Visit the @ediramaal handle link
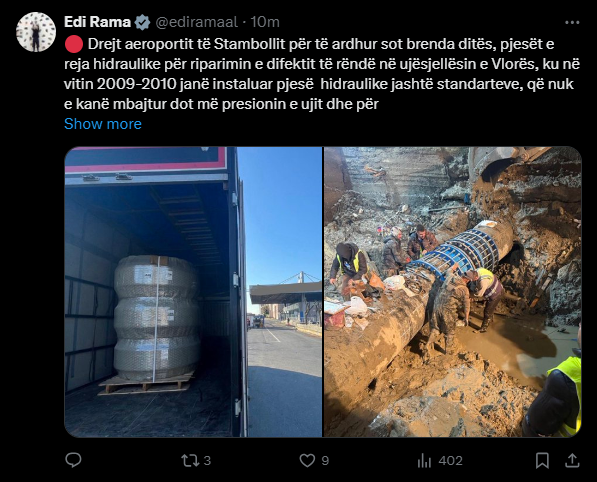Viewport: 597px width, 482px height. click(196, 22)
